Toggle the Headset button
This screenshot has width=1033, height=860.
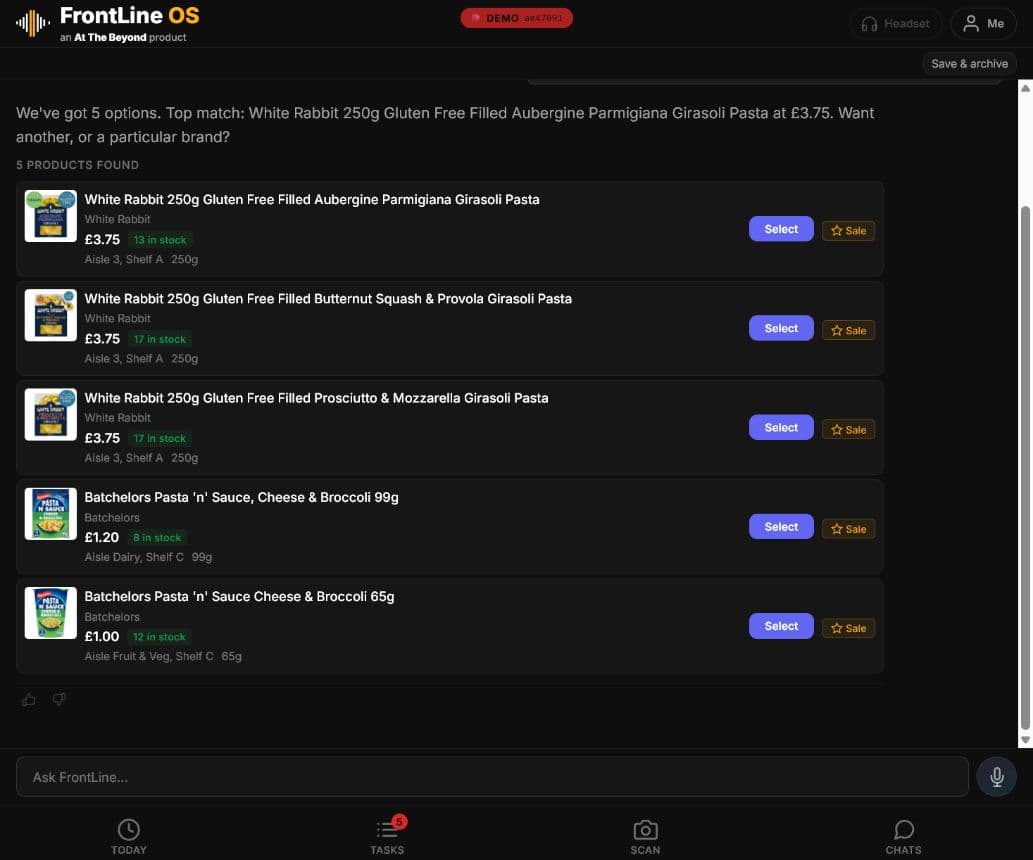click(x=895, y=24)
